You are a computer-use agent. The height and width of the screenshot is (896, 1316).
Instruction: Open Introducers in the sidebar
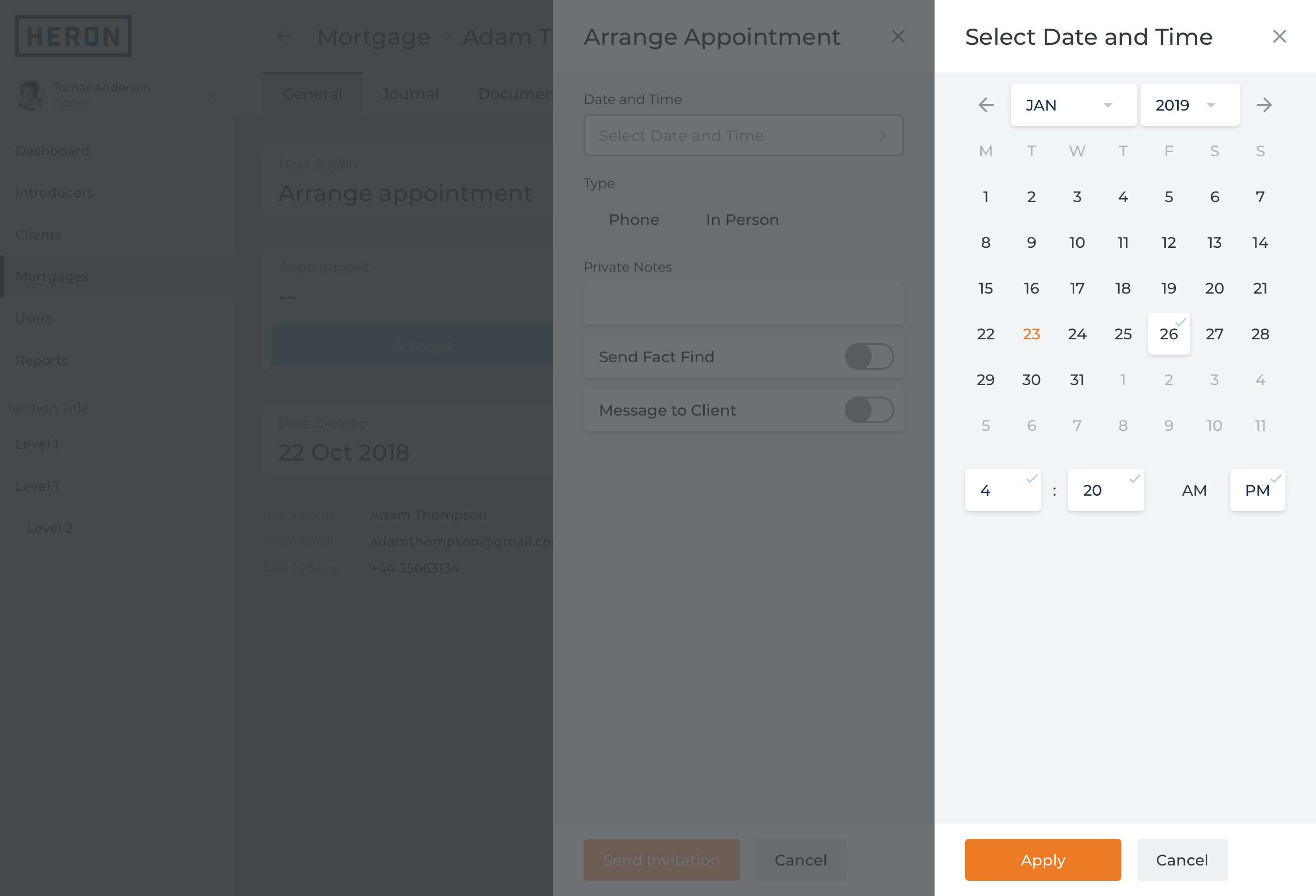coord(54,193)
